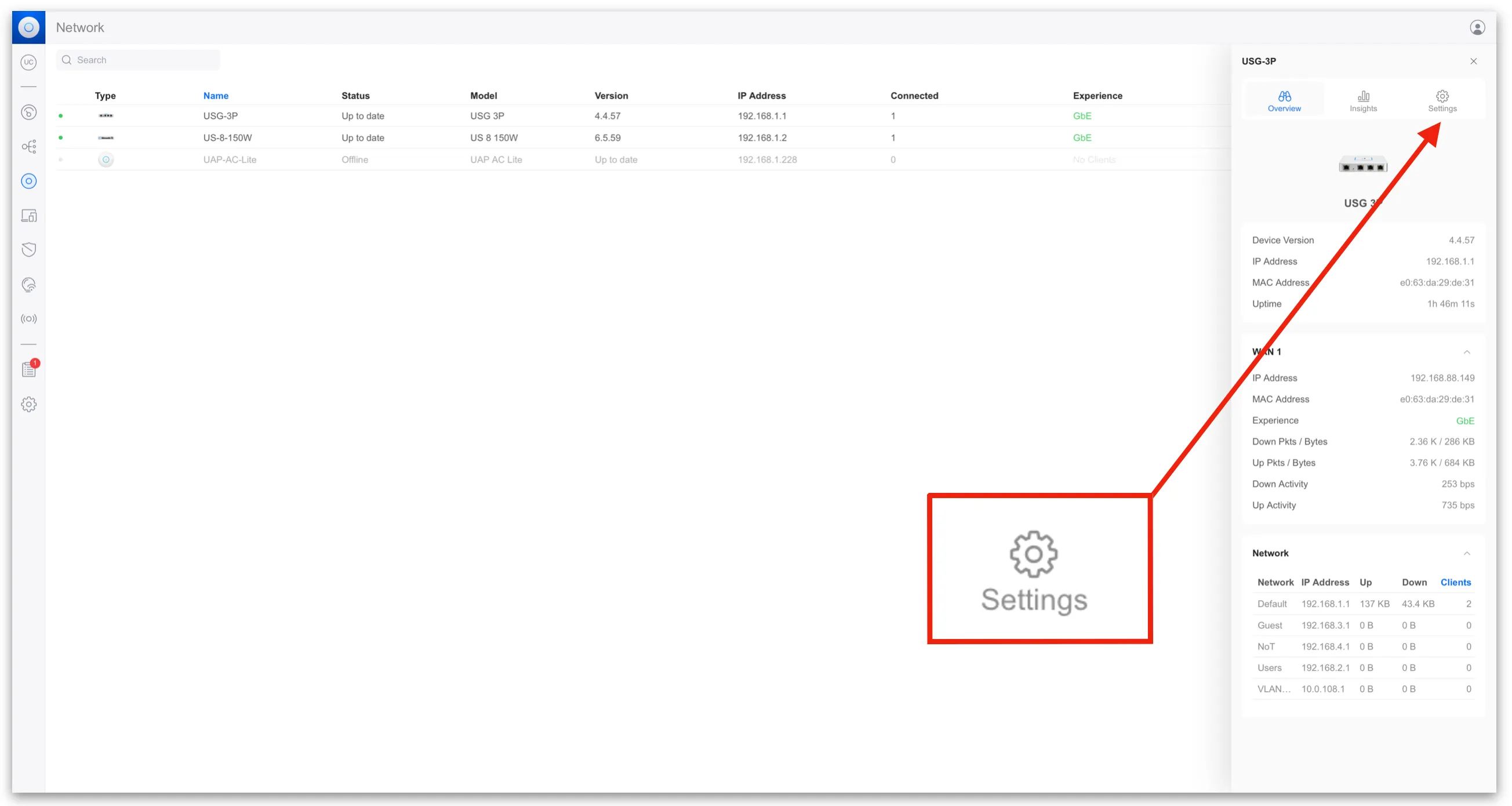Open the Hotspot broadcast sidebar icon

coord(29,319)
